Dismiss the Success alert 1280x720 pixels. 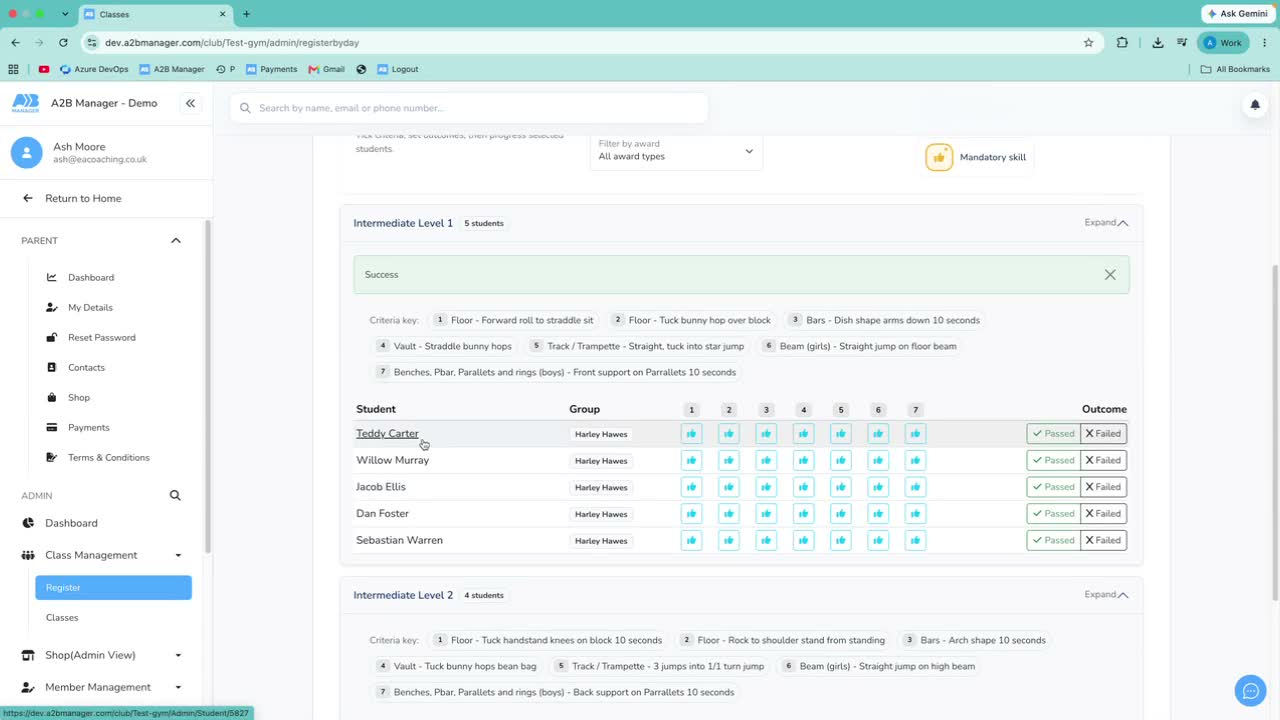click(x=1110, y=275)
